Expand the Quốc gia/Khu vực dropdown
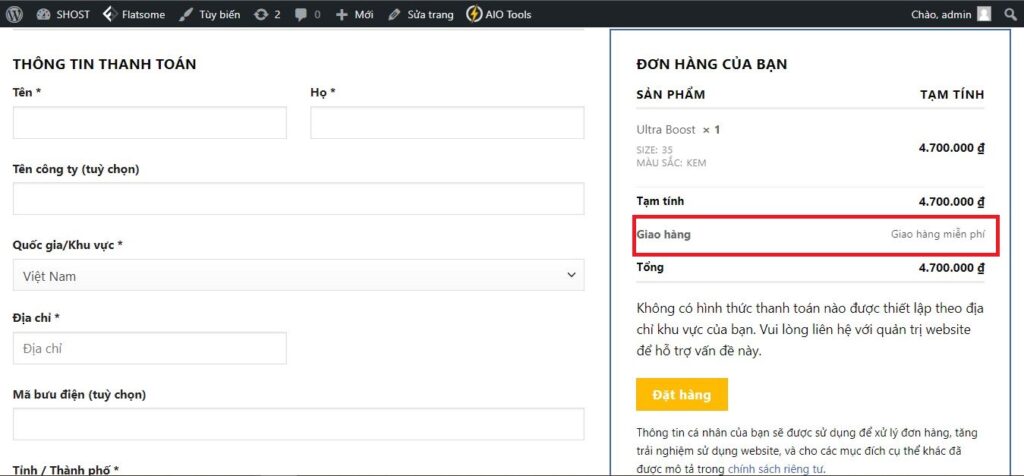Image resolution: width=1024 pixels, height=476 pixels. coord(298,275)
